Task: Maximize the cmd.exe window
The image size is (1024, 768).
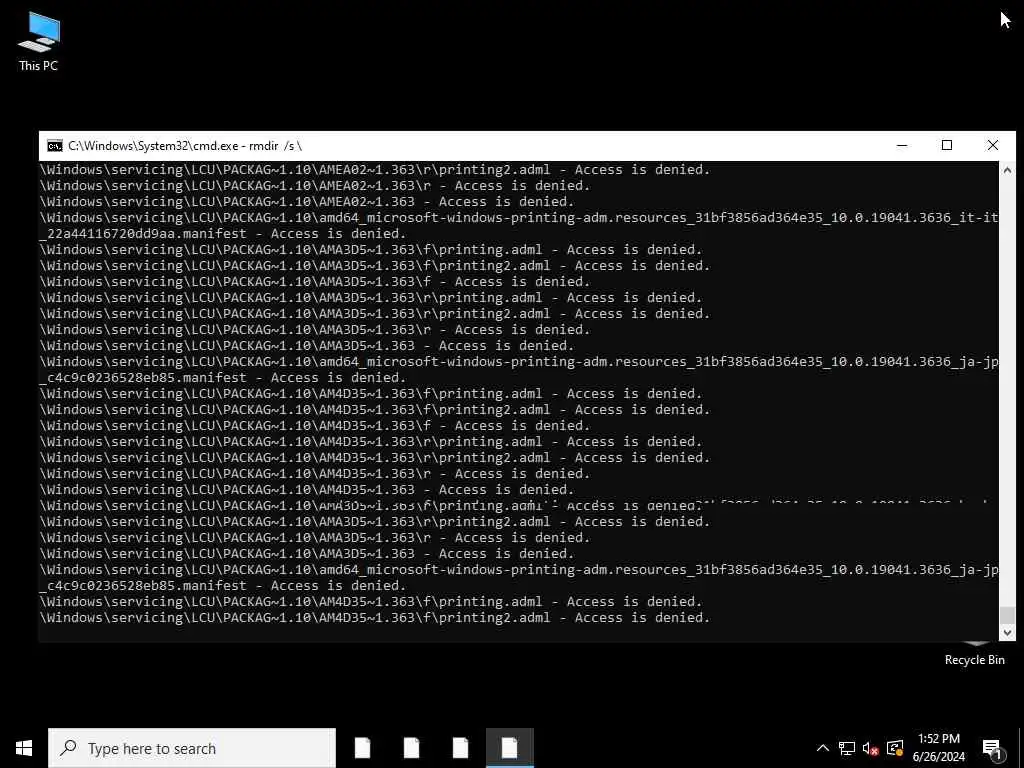Action: coord(947,146)
